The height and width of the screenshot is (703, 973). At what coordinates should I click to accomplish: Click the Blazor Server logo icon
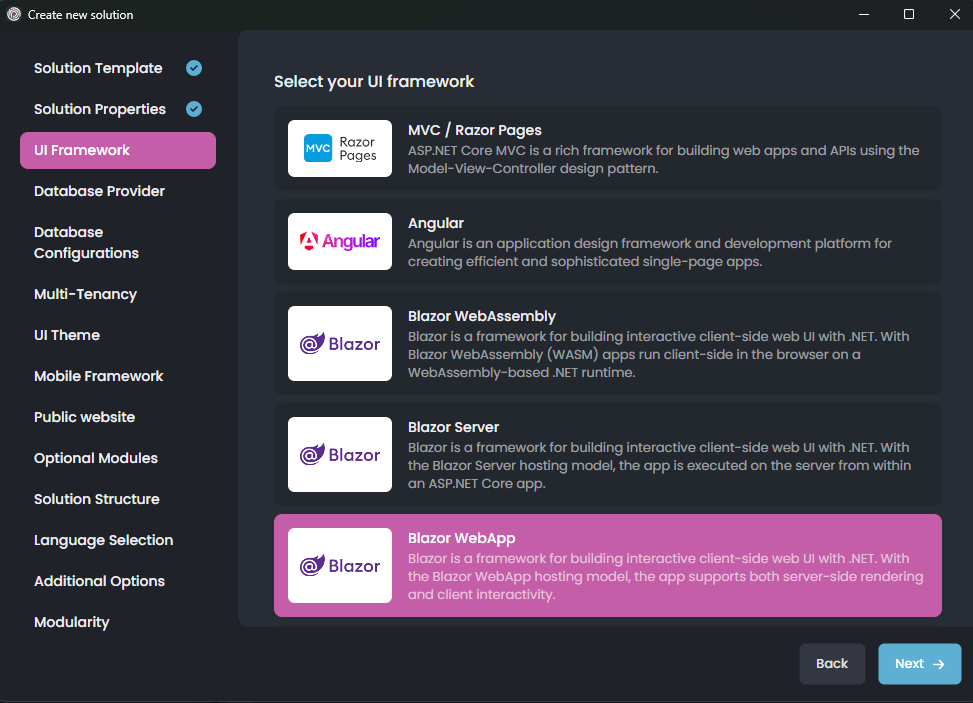[x=339, y=455]
